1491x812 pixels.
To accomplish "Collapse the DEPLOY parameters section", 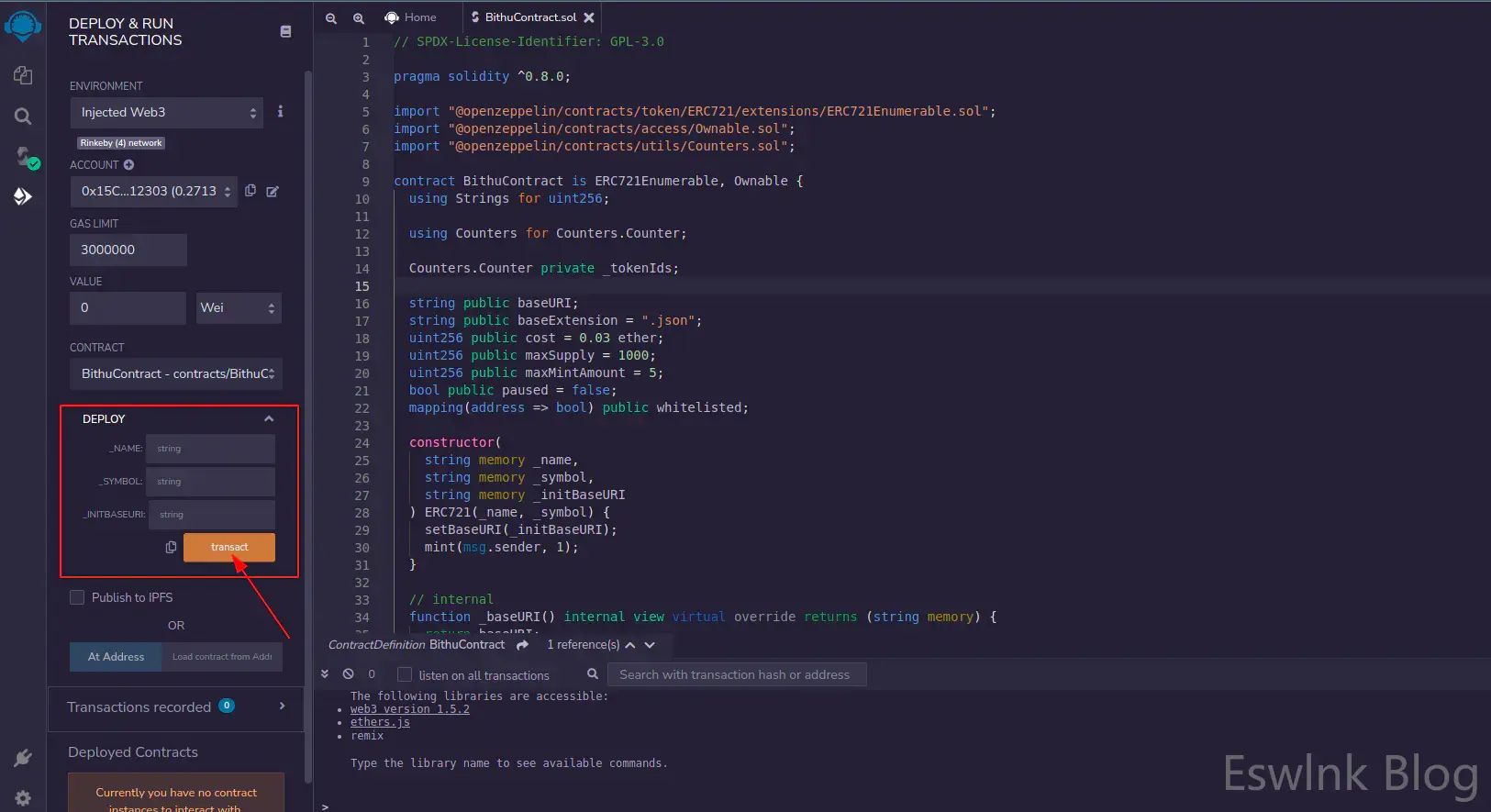I will (269, 419).
